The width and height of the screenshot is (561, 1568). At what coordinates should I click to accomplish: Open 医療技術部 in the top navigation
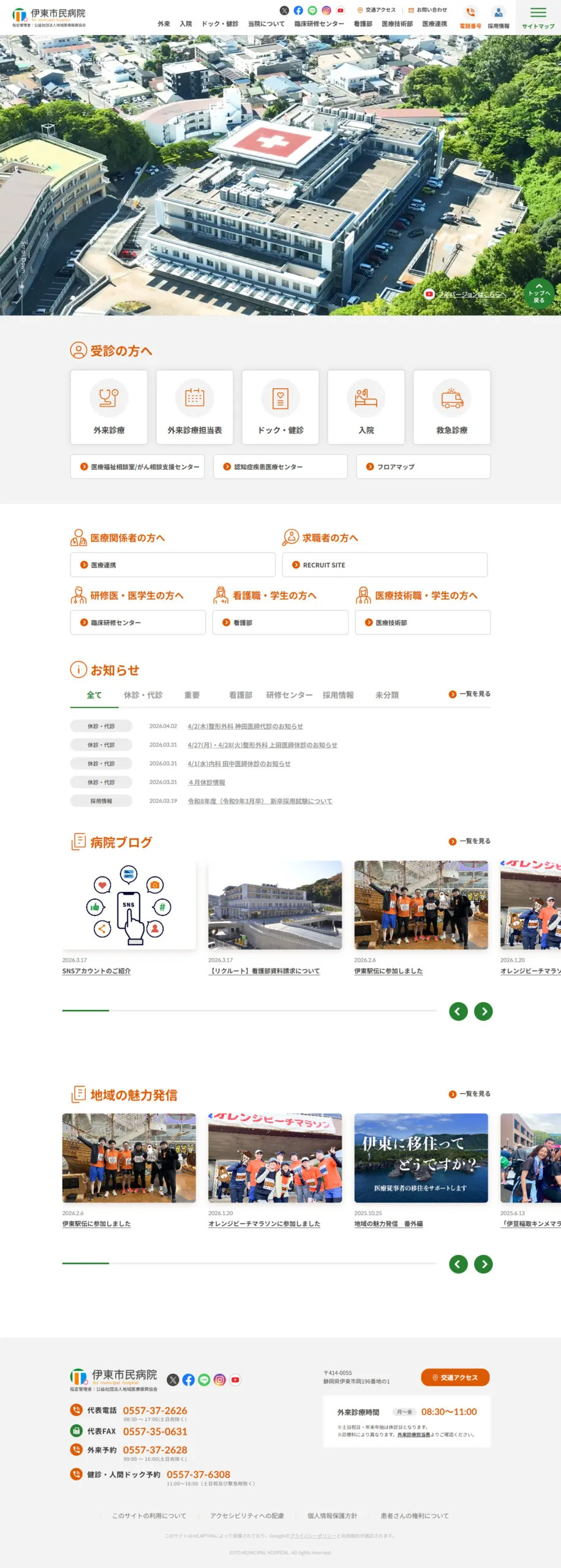tap(397, 24)
